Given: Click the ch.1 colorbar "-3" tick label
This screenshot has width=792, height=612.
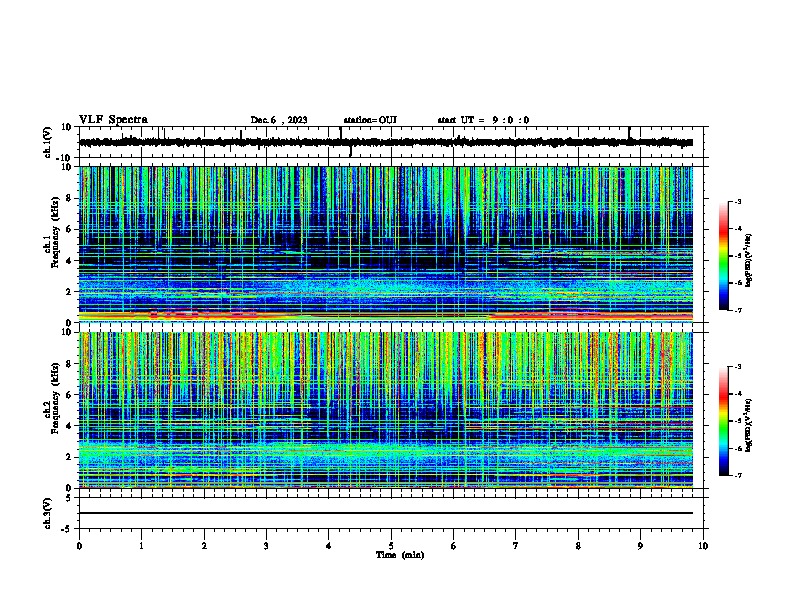Looking at the screenshot, I should 737,201.
